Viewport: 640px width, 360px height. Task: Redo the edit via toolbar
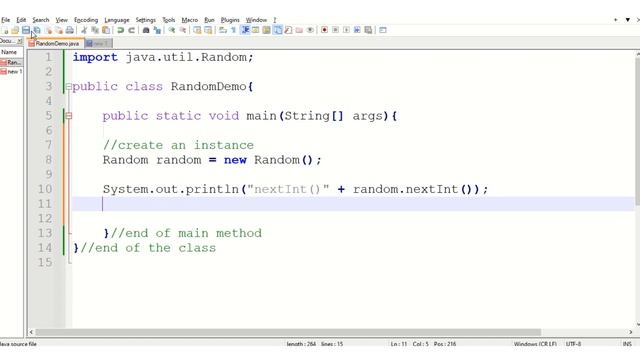tap(131, 30)
